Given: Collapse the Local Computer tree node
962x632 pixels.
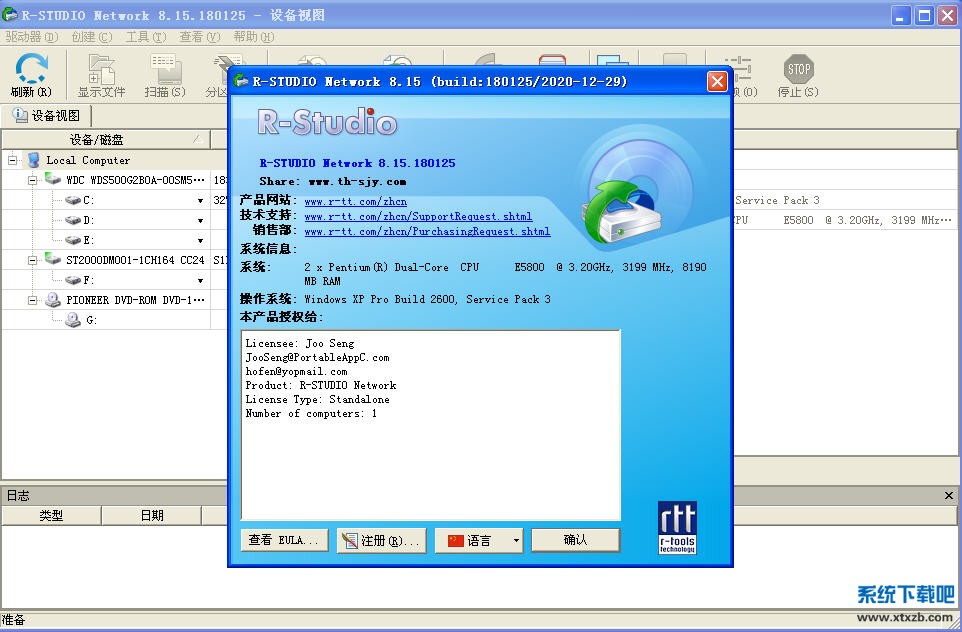Looking at the screenshot, I should [13, 160].
